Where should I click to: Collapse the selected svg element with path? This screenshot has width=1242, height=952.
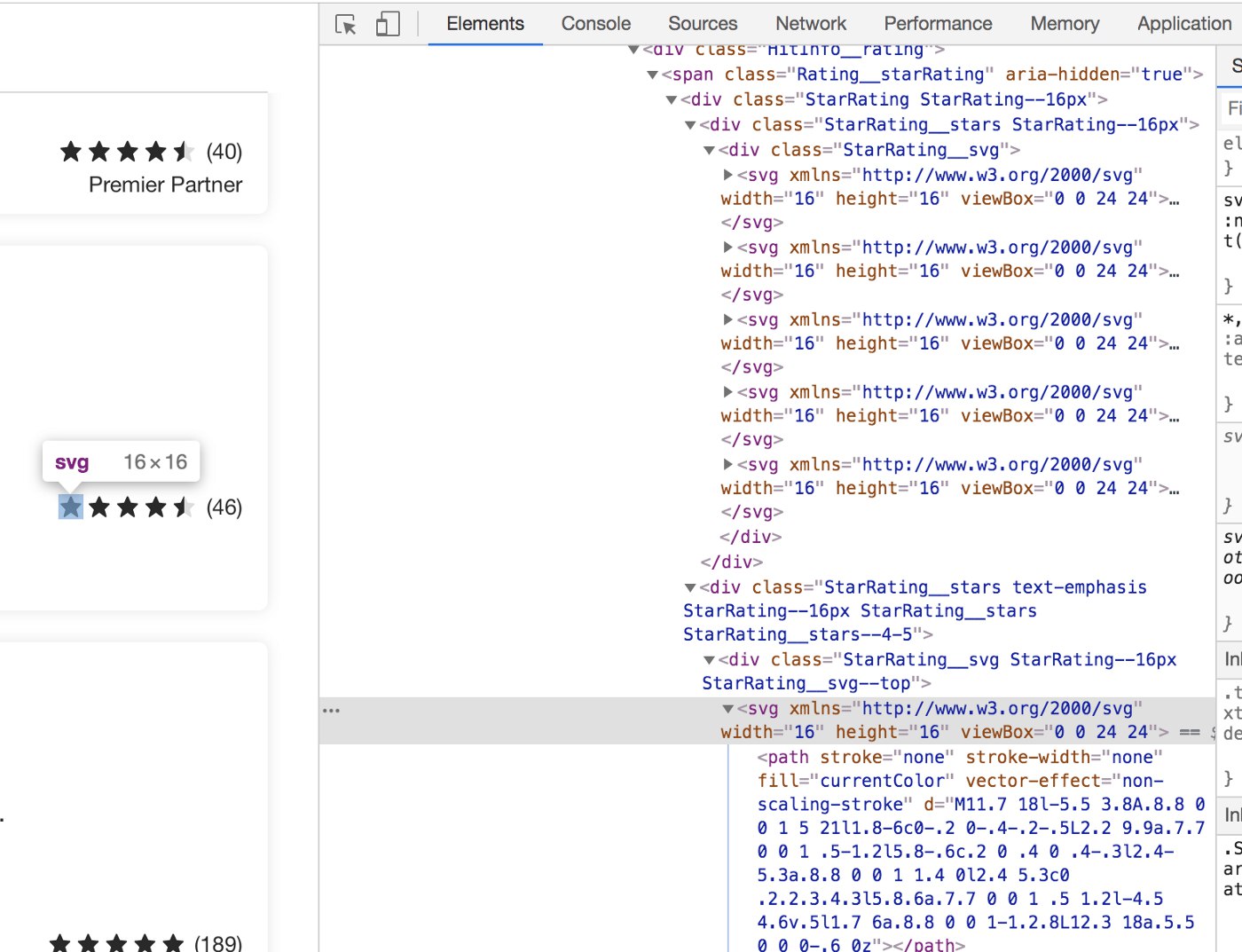pos(728,709)
